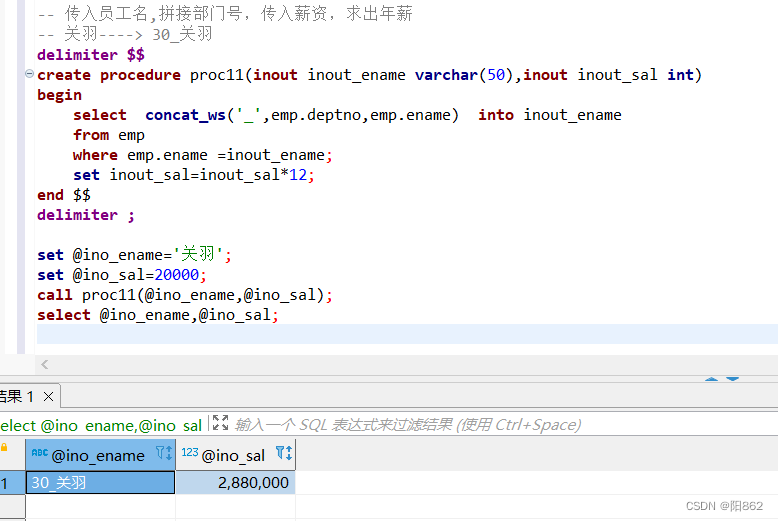Viewport: 778px width, 521px height.
Task: Click the up arrow above the results panel
Action: [x=711, y=380]
